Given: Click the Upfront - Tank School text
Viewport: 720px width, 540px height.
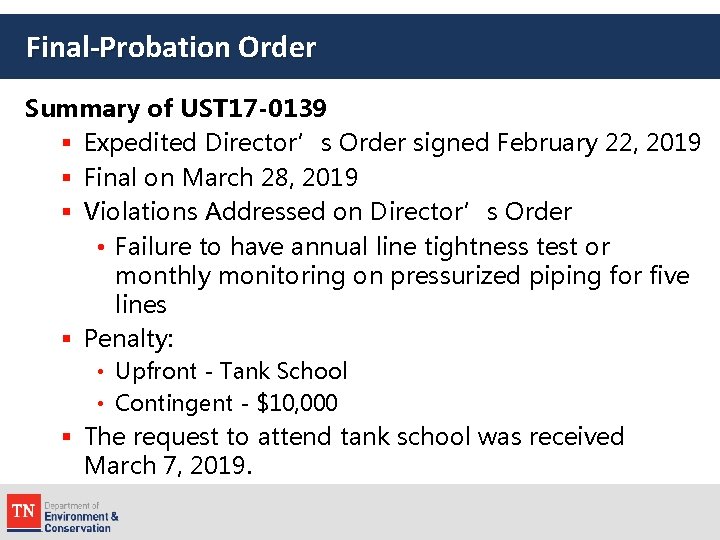Looking at the screenshot, I should pos(231,371).
